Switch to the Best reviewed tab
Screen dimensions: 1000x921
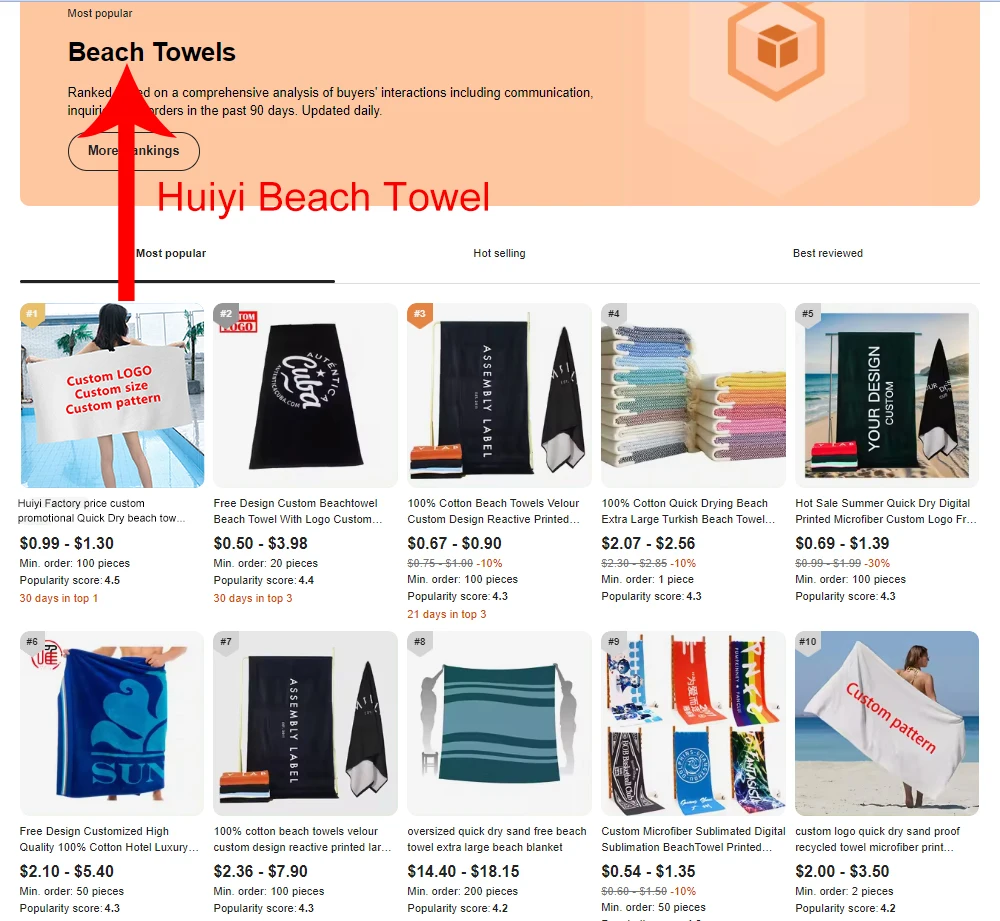[828, 253]
